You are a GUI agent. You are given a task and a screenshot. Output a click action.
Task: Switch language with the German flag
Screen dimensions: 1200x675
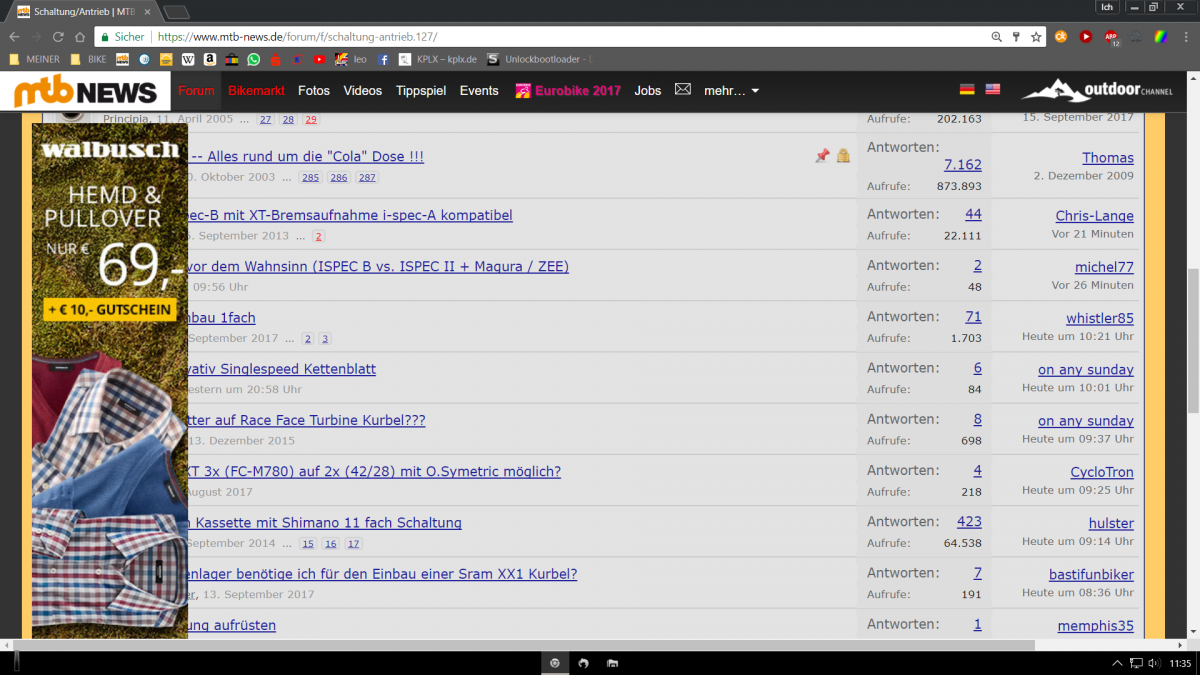pyautogui.click(x=967, y=89)
